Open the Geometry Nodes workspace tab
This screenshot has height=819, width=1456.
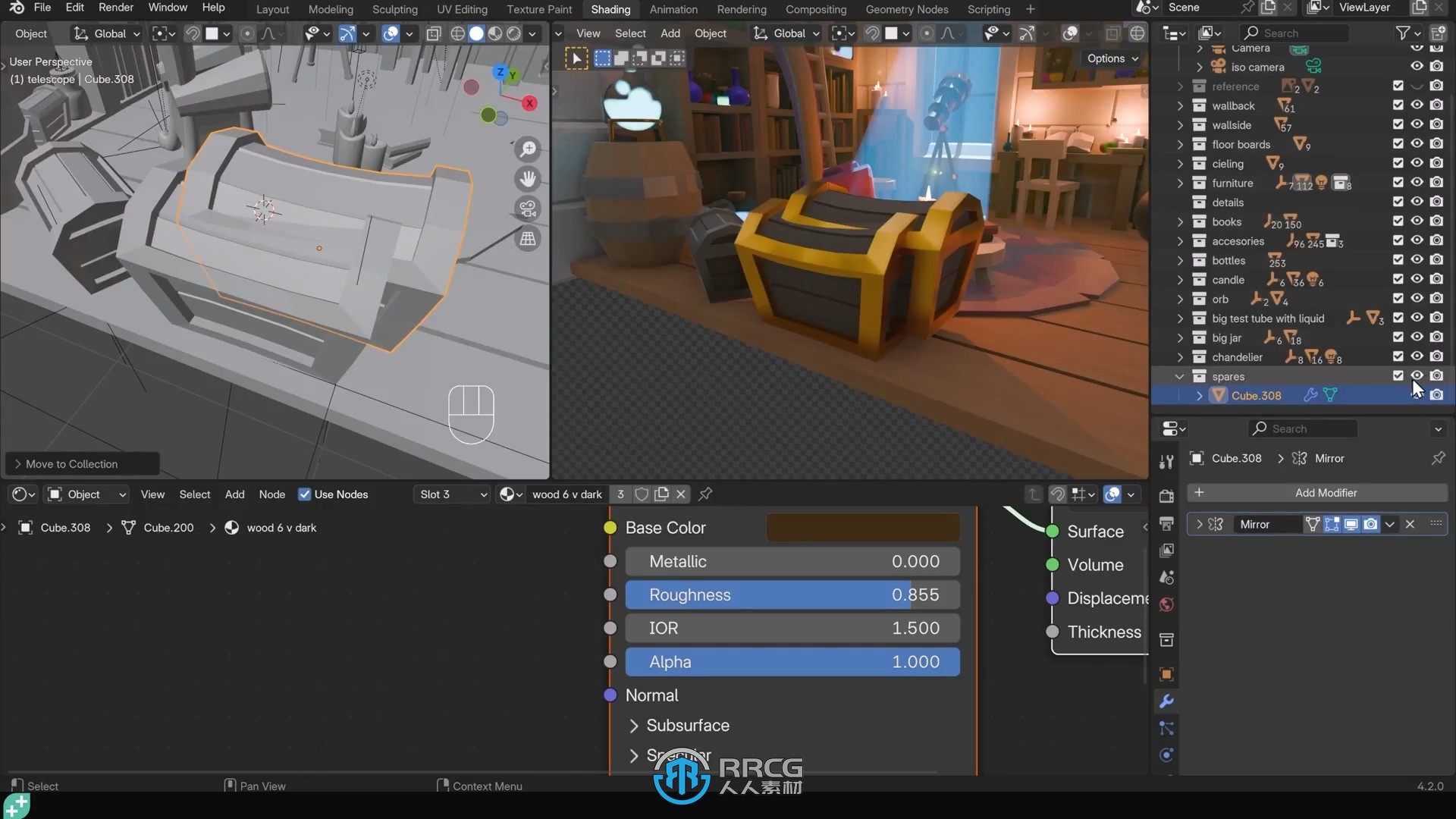click(907, 8)
